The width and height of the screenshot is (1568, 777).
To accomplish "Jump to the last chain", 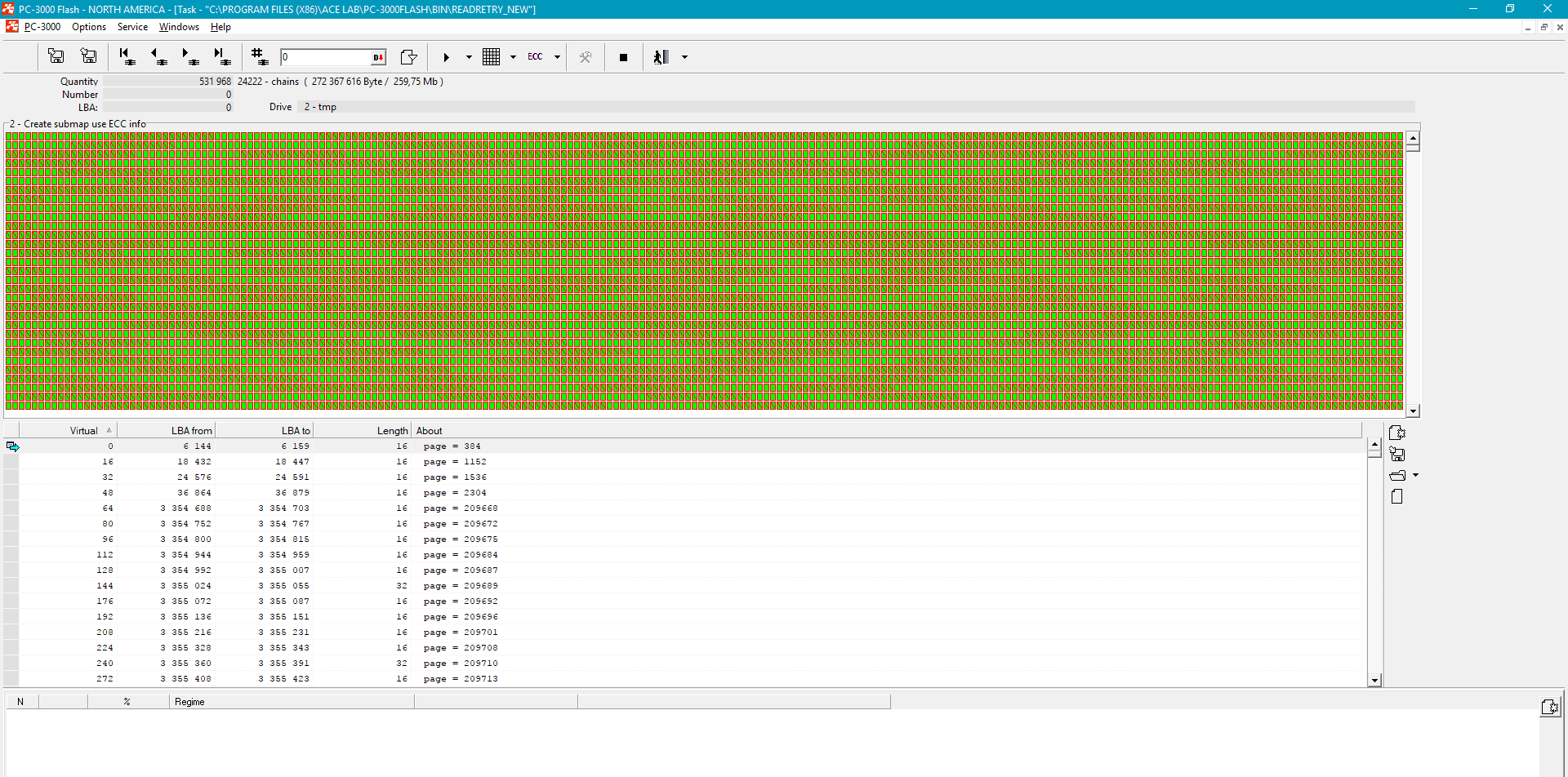I will coord(221,56).
